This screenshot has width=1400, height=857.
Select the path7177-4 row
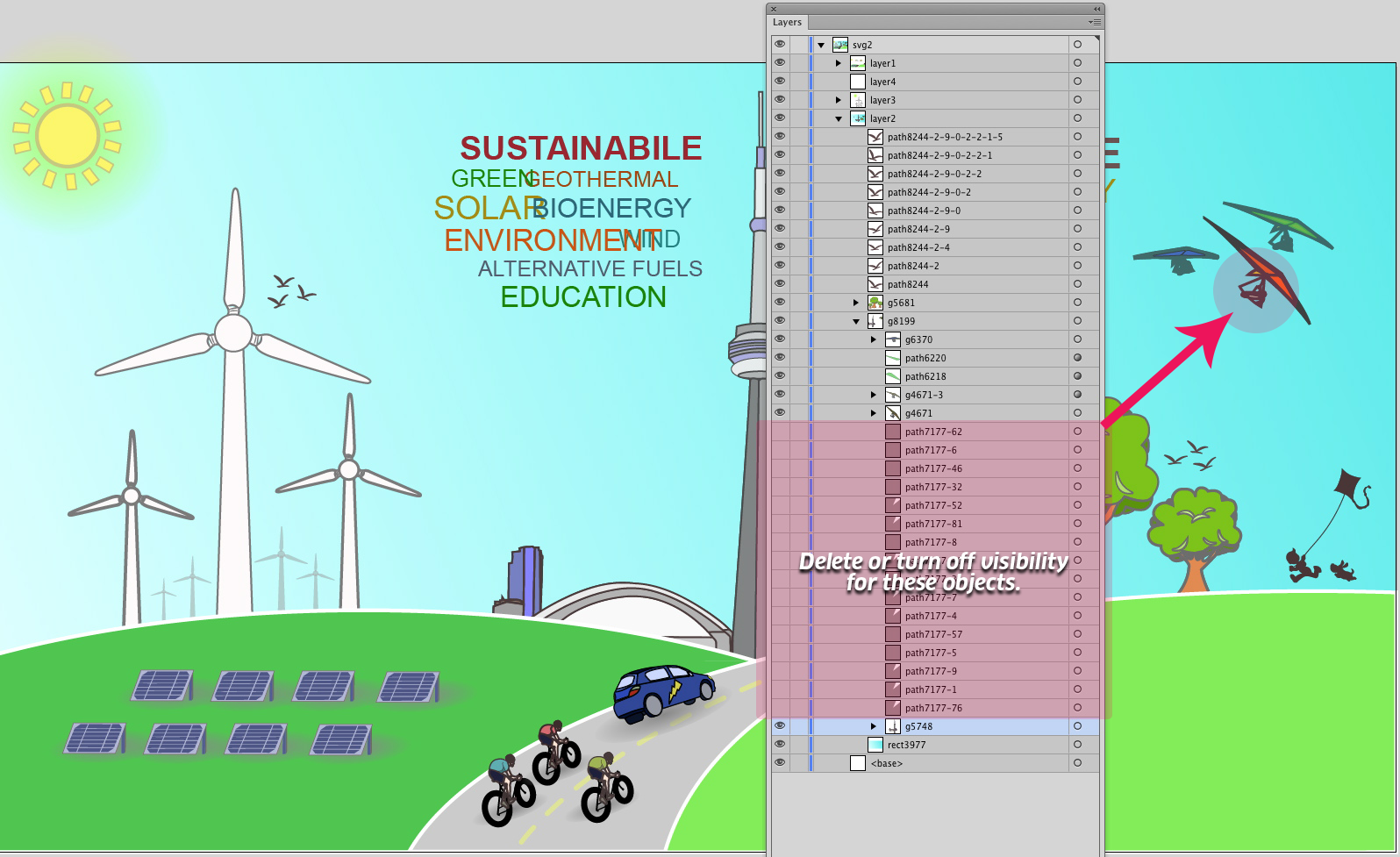coord(935,616)
